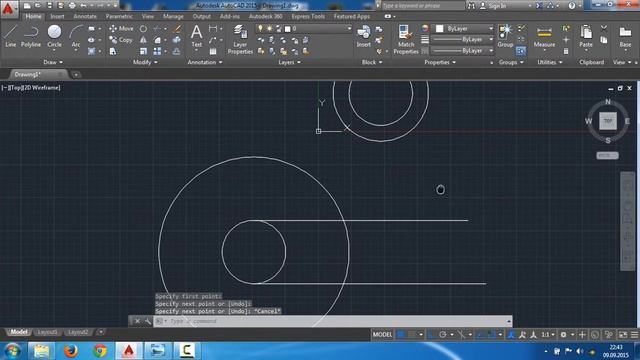The width and height of the screenshot is (640, 360).
Task: Click the Erase tool icon
Action: point(177,29)
